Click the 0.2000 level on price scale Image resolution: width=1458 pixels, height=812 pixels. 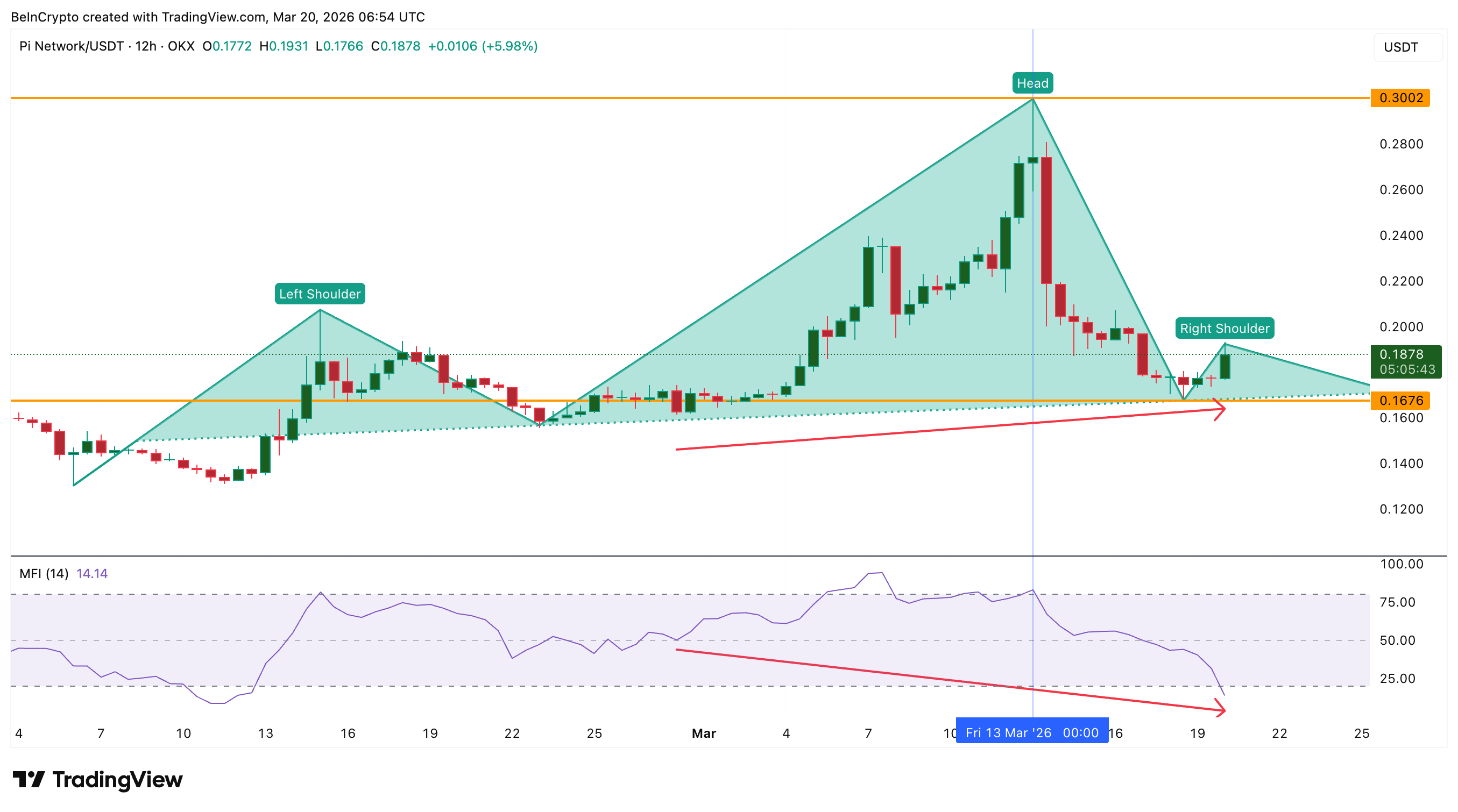coord(1401,327)
